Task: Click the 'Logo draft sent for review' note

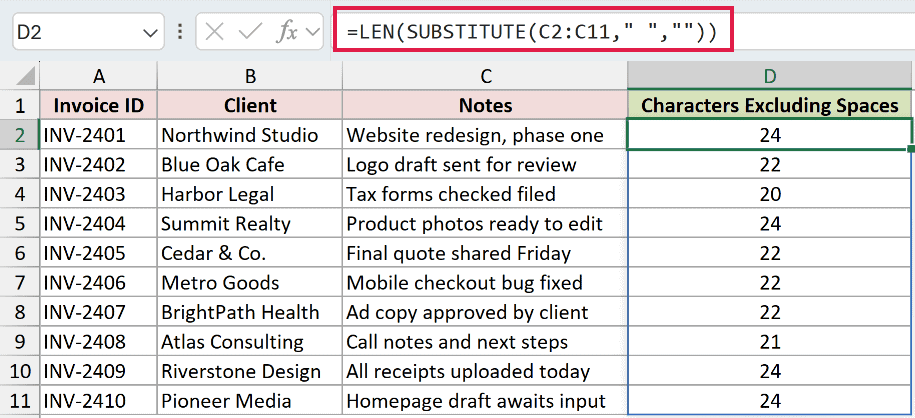Action: (486, 165)
